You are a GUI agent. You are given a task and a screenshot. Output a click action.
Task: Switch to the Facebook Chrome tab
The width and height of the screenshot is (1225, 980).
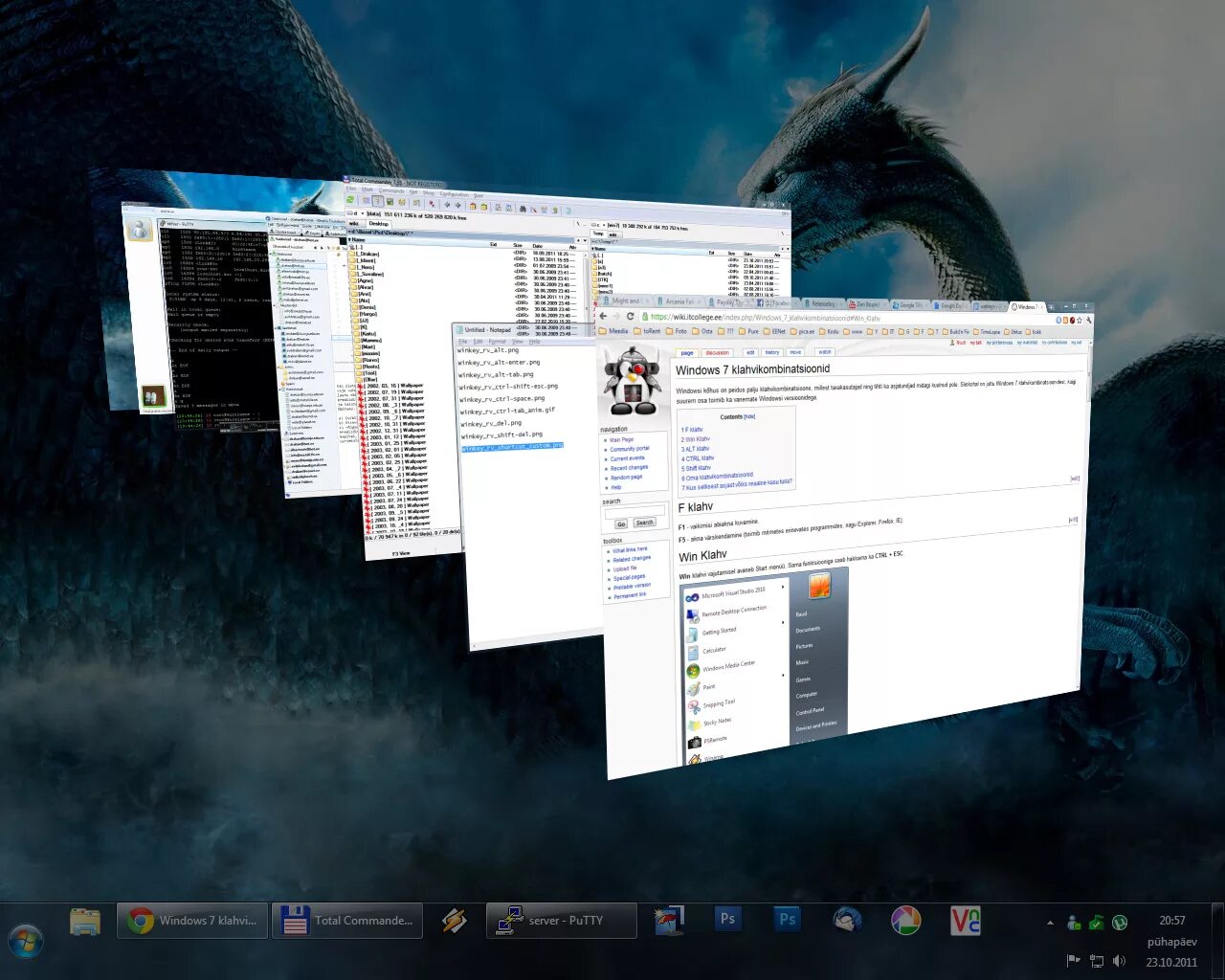pyautogui.click(x=775, y=303)
